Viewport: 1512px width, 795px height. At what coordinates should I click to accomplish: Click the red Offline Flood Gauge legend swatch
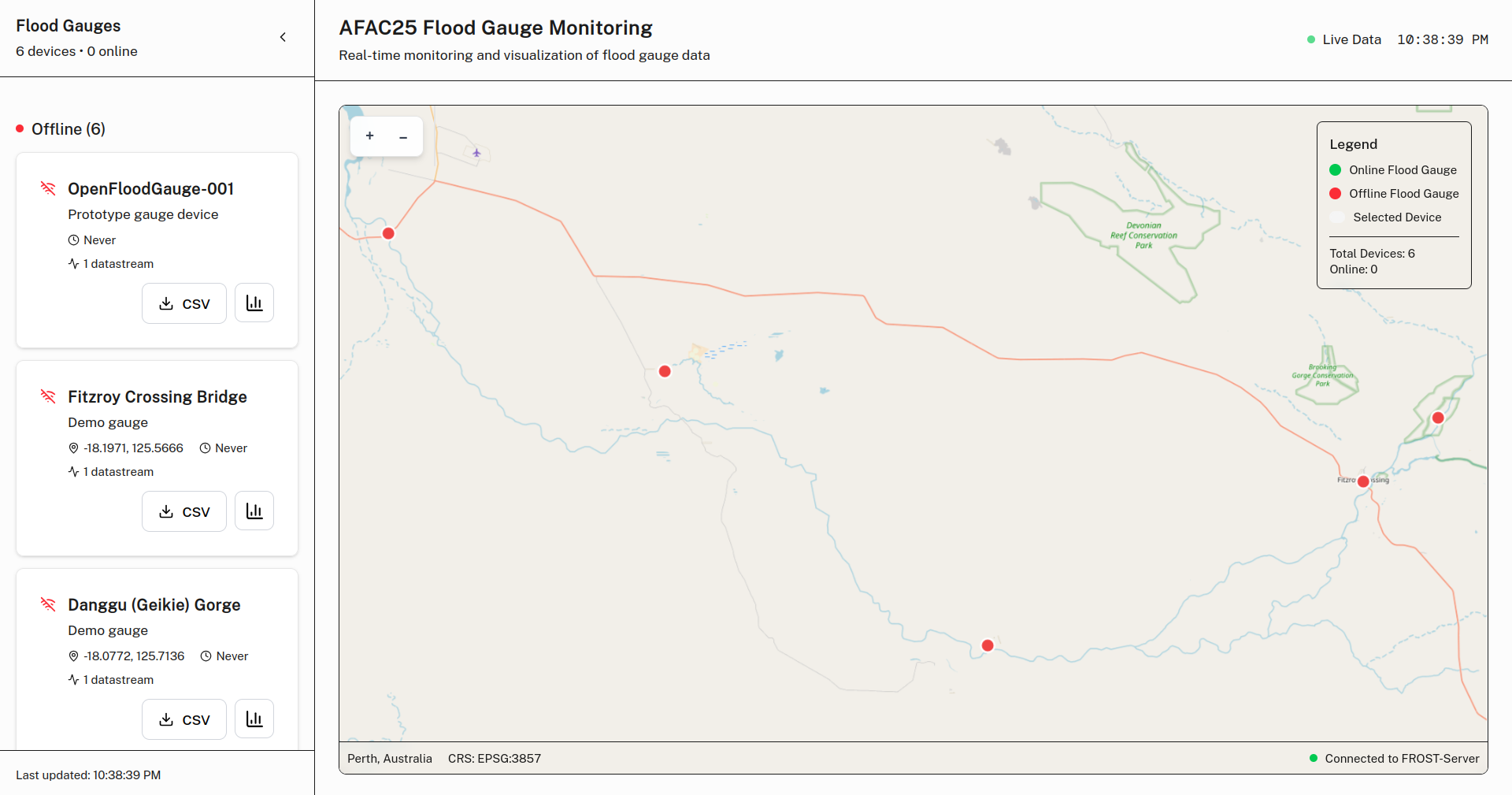[x=1336, y=194]
